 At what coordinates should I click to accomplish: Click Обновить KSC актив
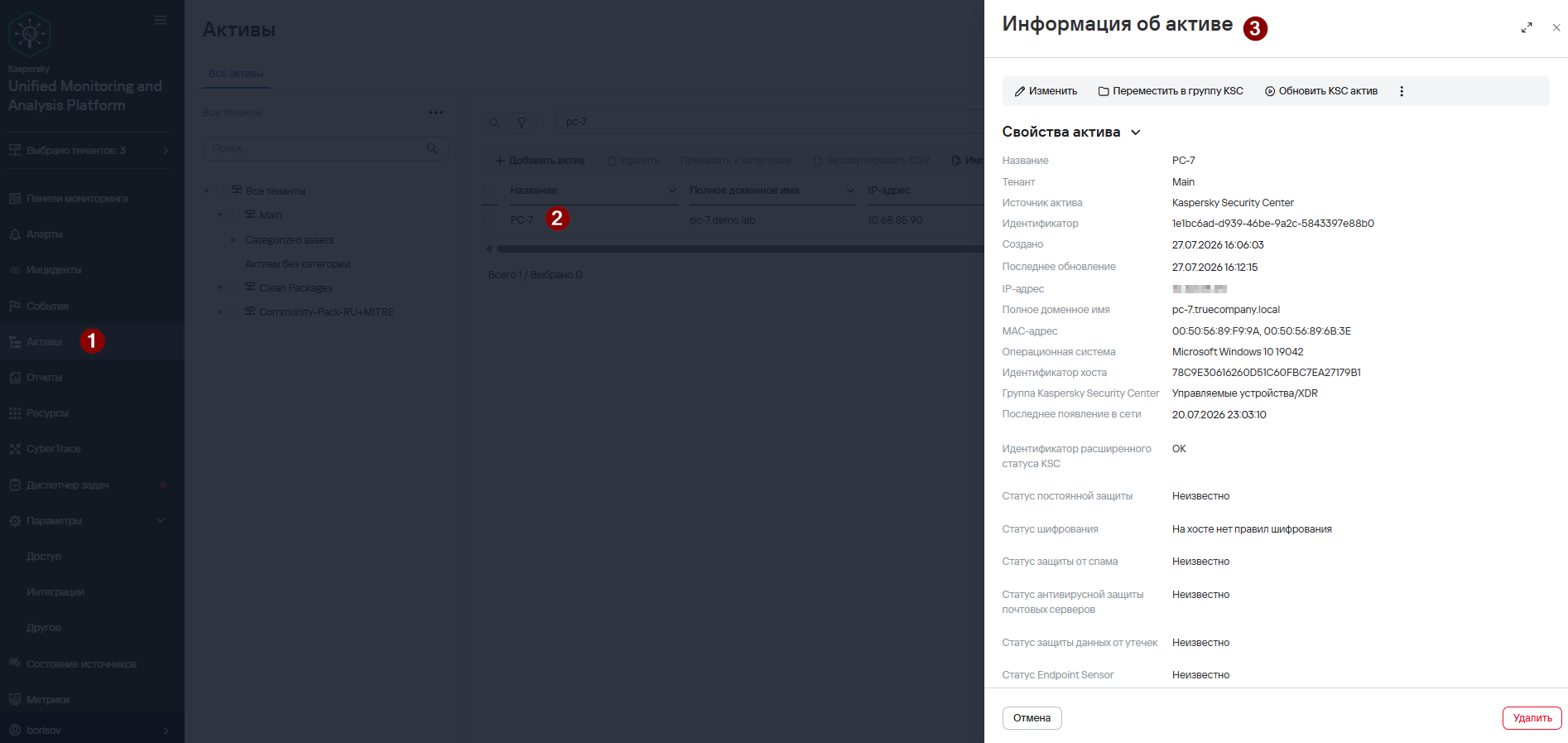pos(1321,91)
